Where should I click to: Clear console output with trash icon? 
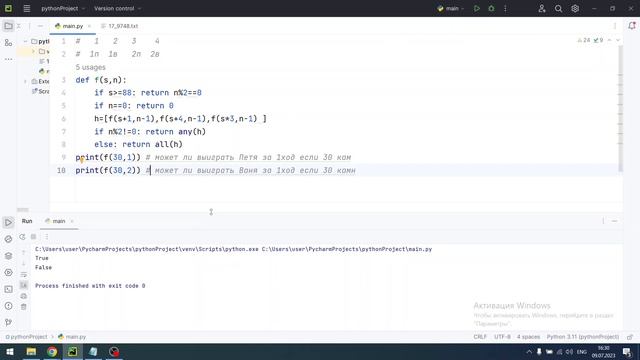[24, 307]
